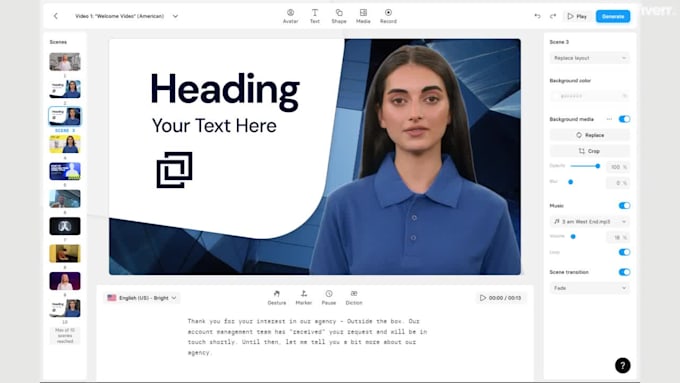Select scene 10 thumbnail

pyautogui.click(x=65, y=308)
